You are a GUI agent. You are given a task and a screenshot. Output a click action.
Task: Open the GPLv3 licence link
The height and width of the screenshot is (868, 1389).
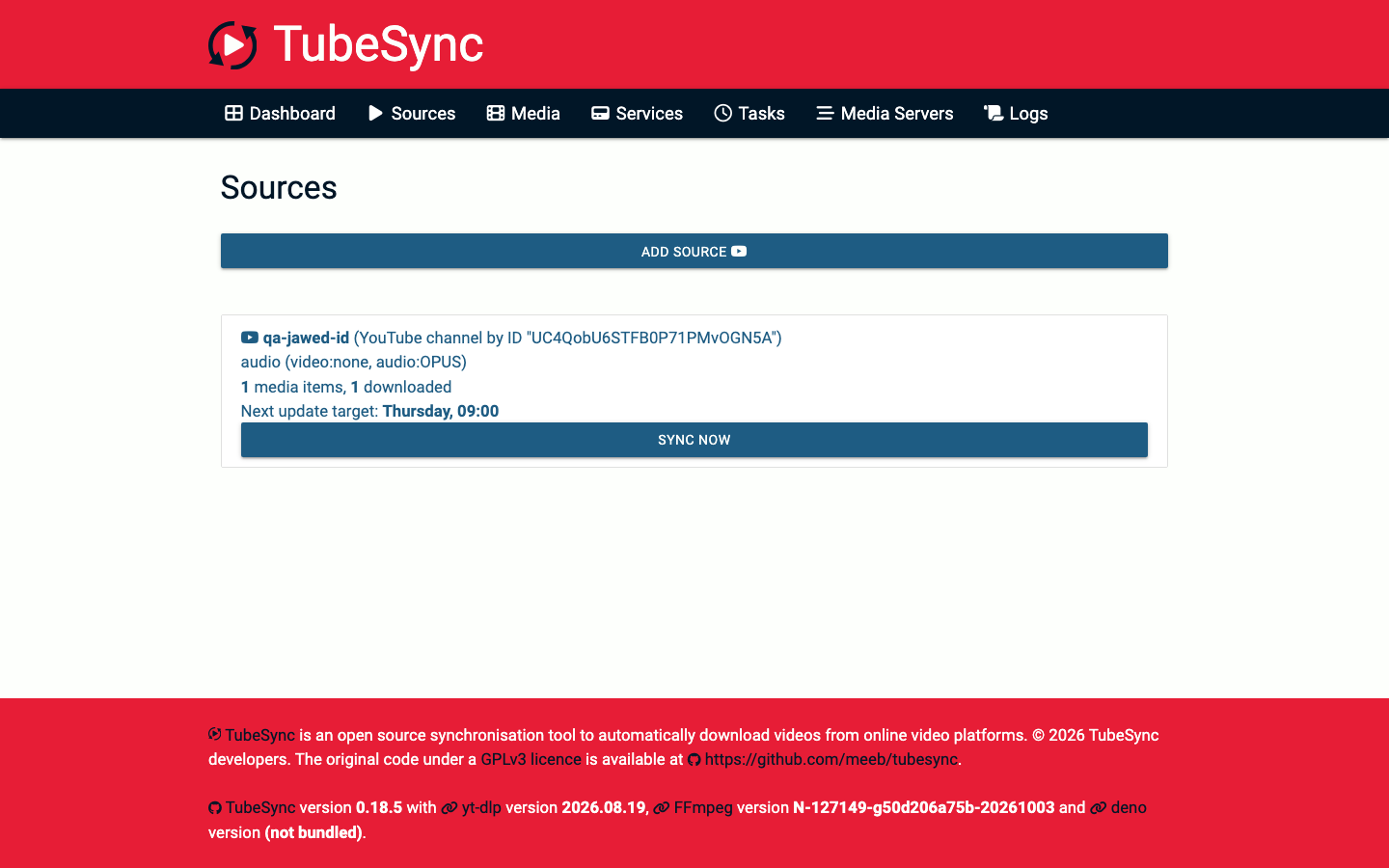[531, 759]
